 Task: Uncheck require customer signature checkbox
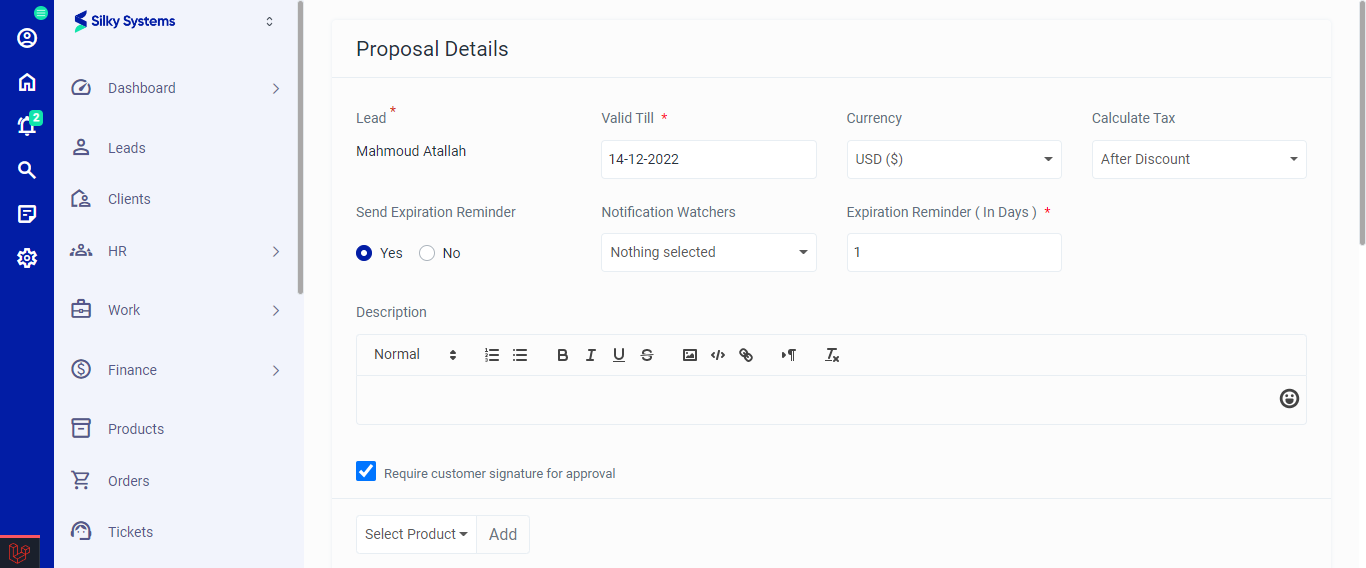[366, 471]
